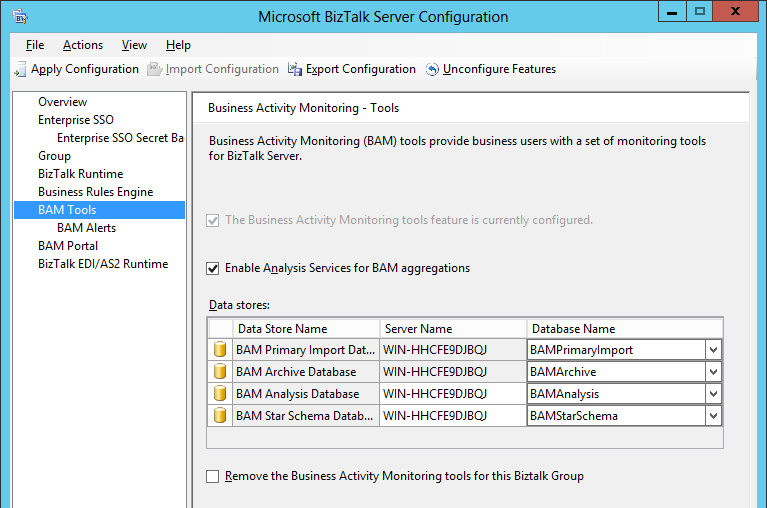Open the BAMStarSchema database dropdown arrow
The height and width of the screenshot is (508, 767).
[x=713, y=416]
